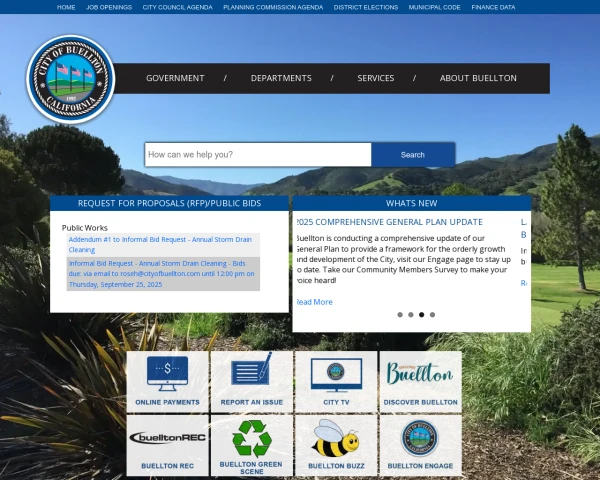Viewport: 600px width, 480px height.
Task: Click the City of Buellton seal logo
Action: click(71, 79)
